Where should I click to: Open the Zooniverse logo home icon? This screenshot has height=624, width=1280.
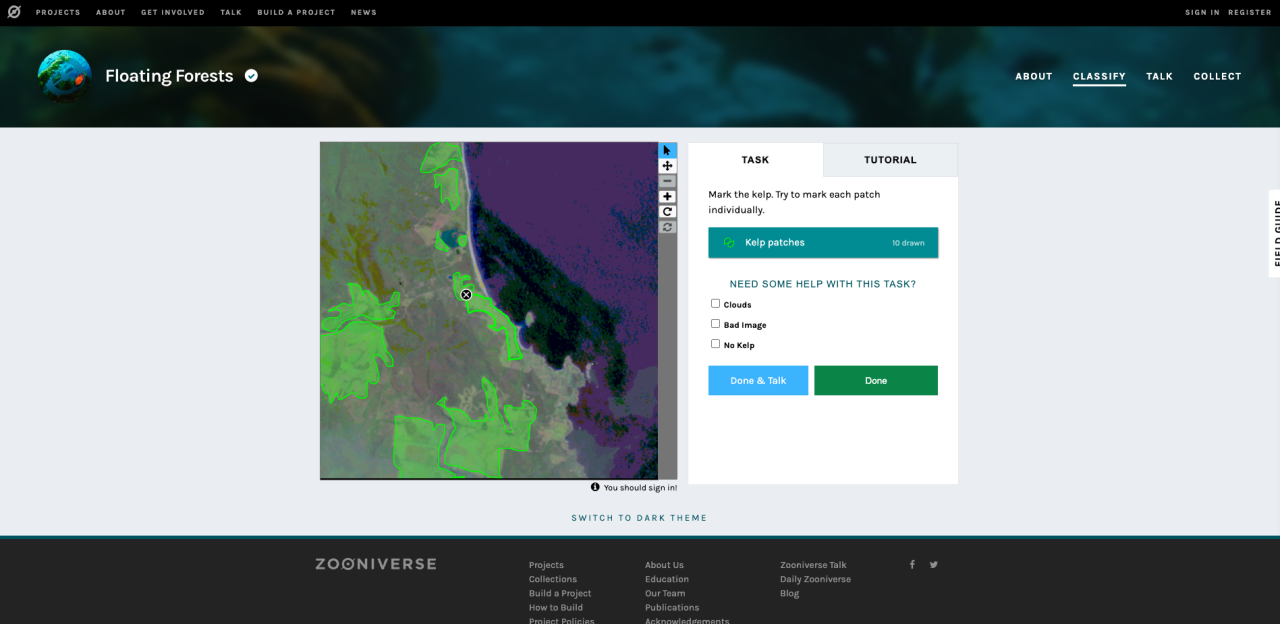[14, 12]
